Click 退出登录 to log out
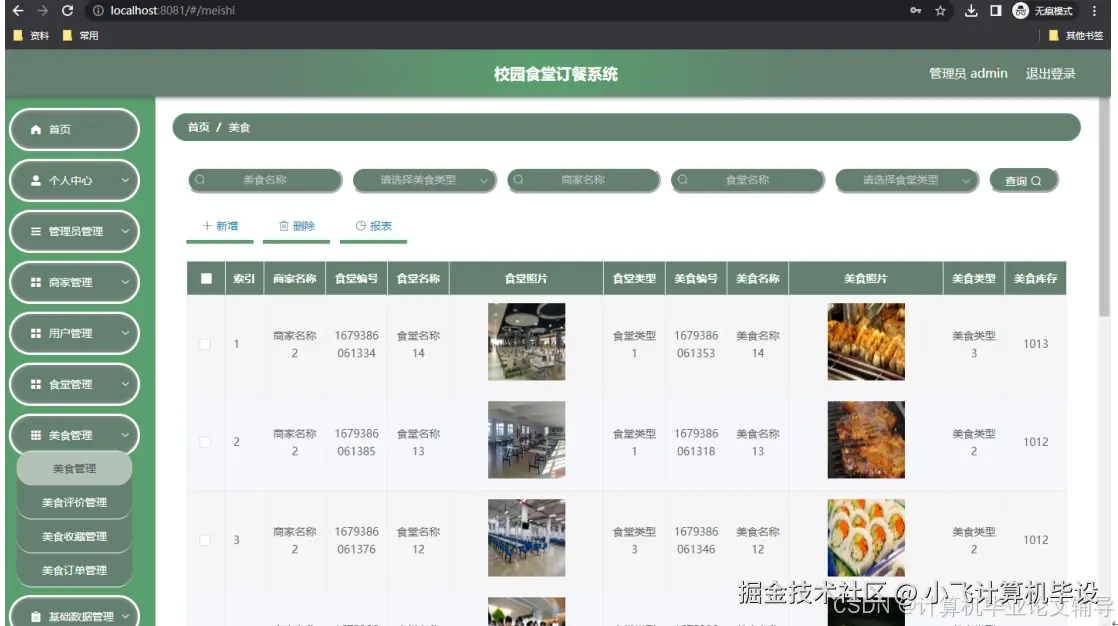1118x626 pixels. (1049, 73)
